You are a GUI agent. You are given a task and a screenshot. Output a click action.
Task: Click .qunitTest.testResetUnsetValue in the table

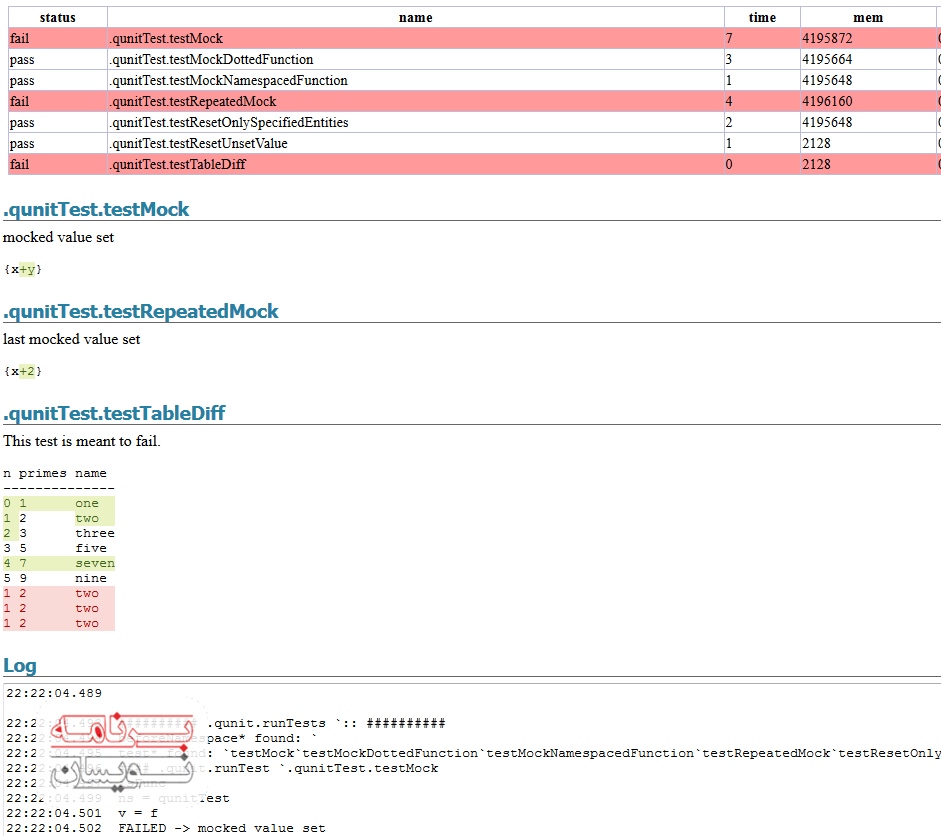pos(198,144)
